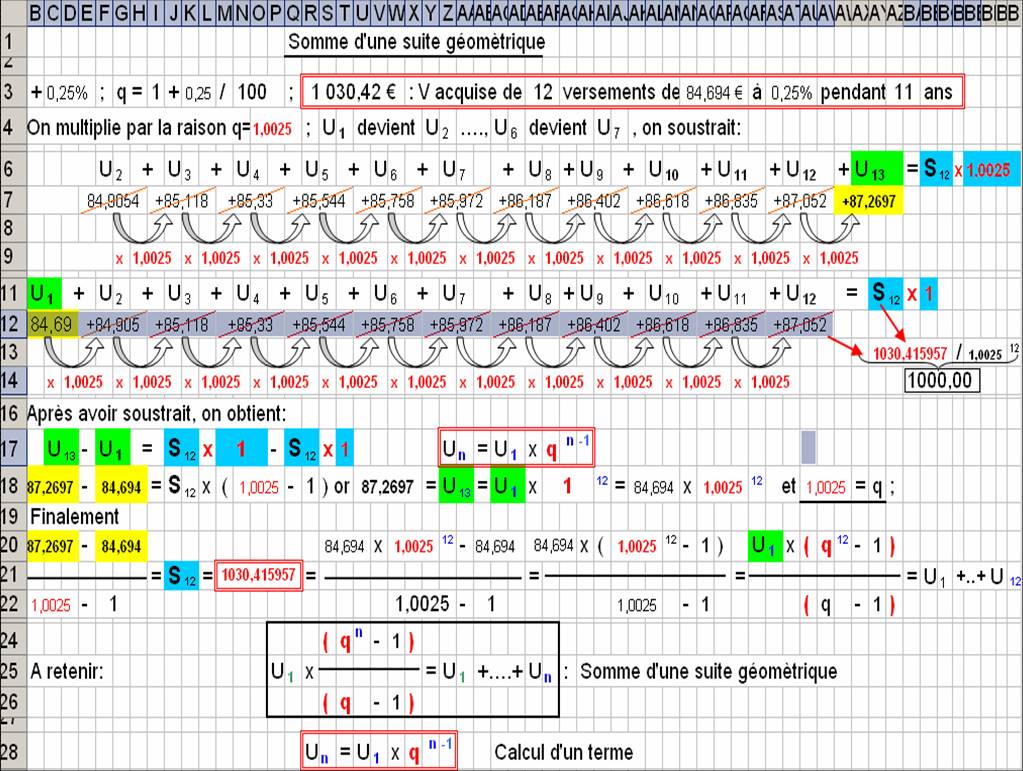This screenshot has height=771, width=1023.
Task: Select the 'Finalement' text in row 19
Action: pos(74,517)
